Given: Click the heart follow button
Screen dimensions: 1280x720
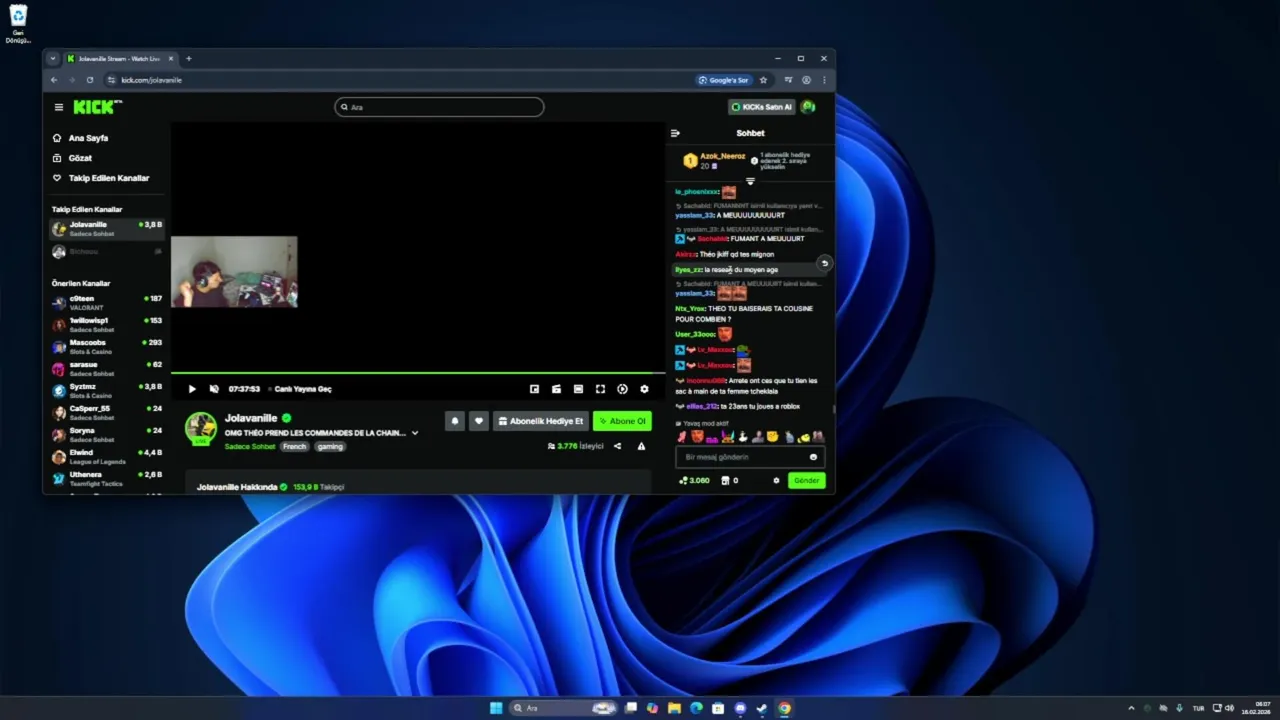Looking at the screenshot, I should coord(479,421).
